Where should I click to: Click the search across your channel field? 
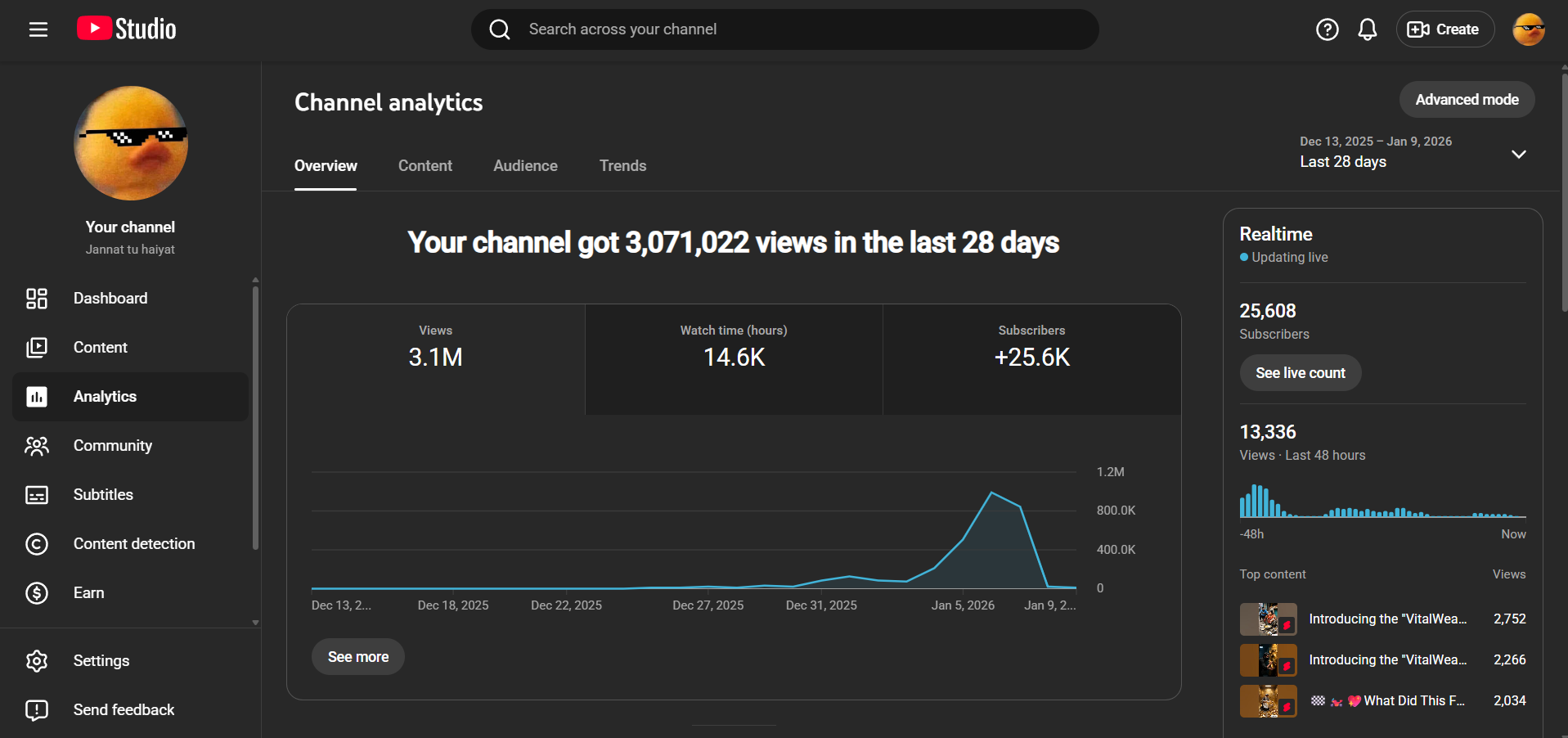[785, 29]
